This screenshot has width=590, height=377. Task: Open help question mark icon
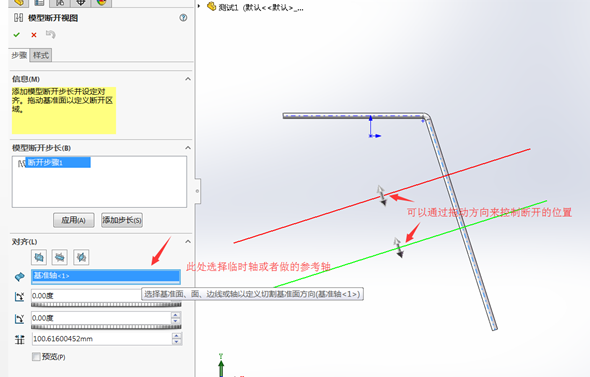pos(183,17)
